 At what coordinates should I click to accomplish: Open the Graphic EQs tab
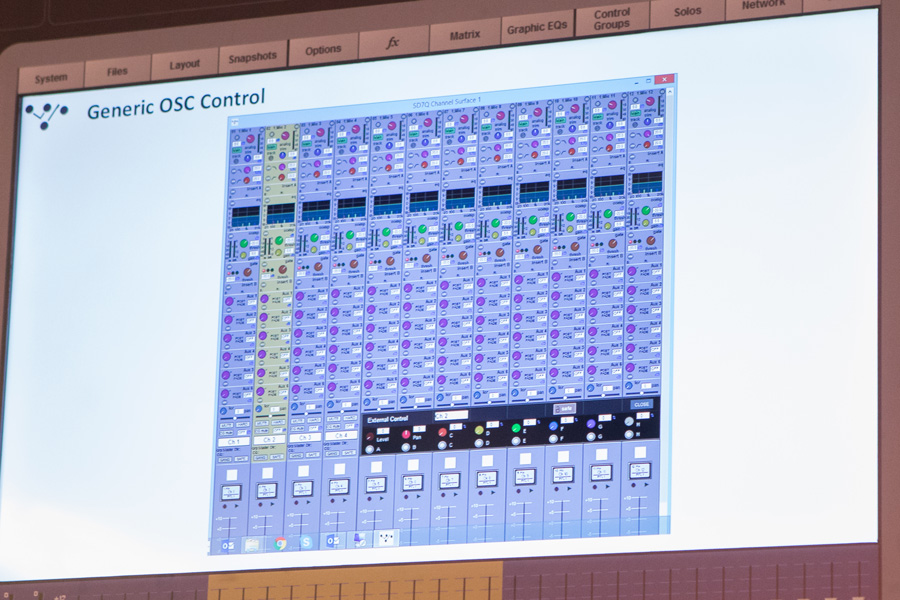tap(537, 27)
